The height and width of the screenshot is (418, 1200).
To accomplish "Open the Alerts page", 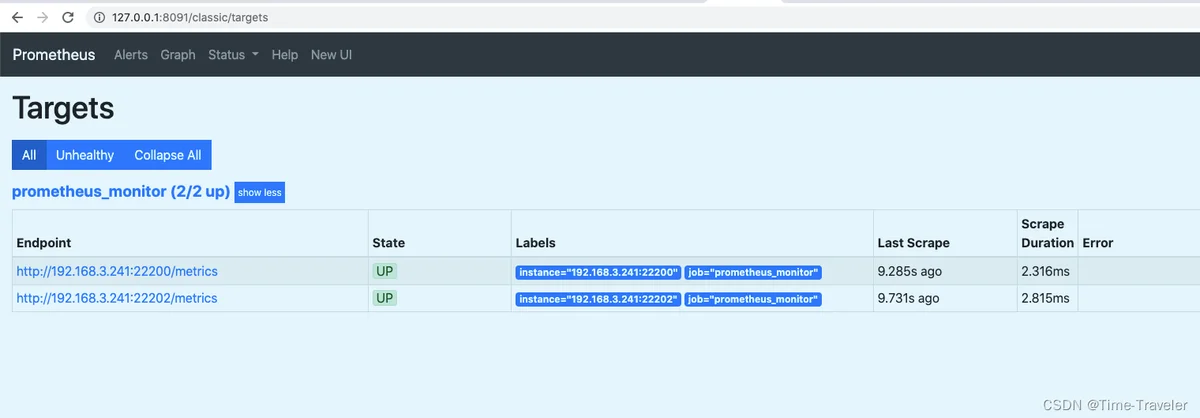I will click(131, 55).
